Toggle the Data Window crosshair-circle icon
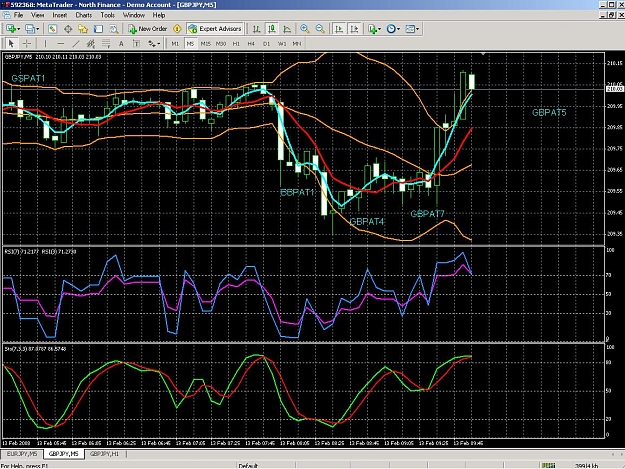 pos(68,29)
